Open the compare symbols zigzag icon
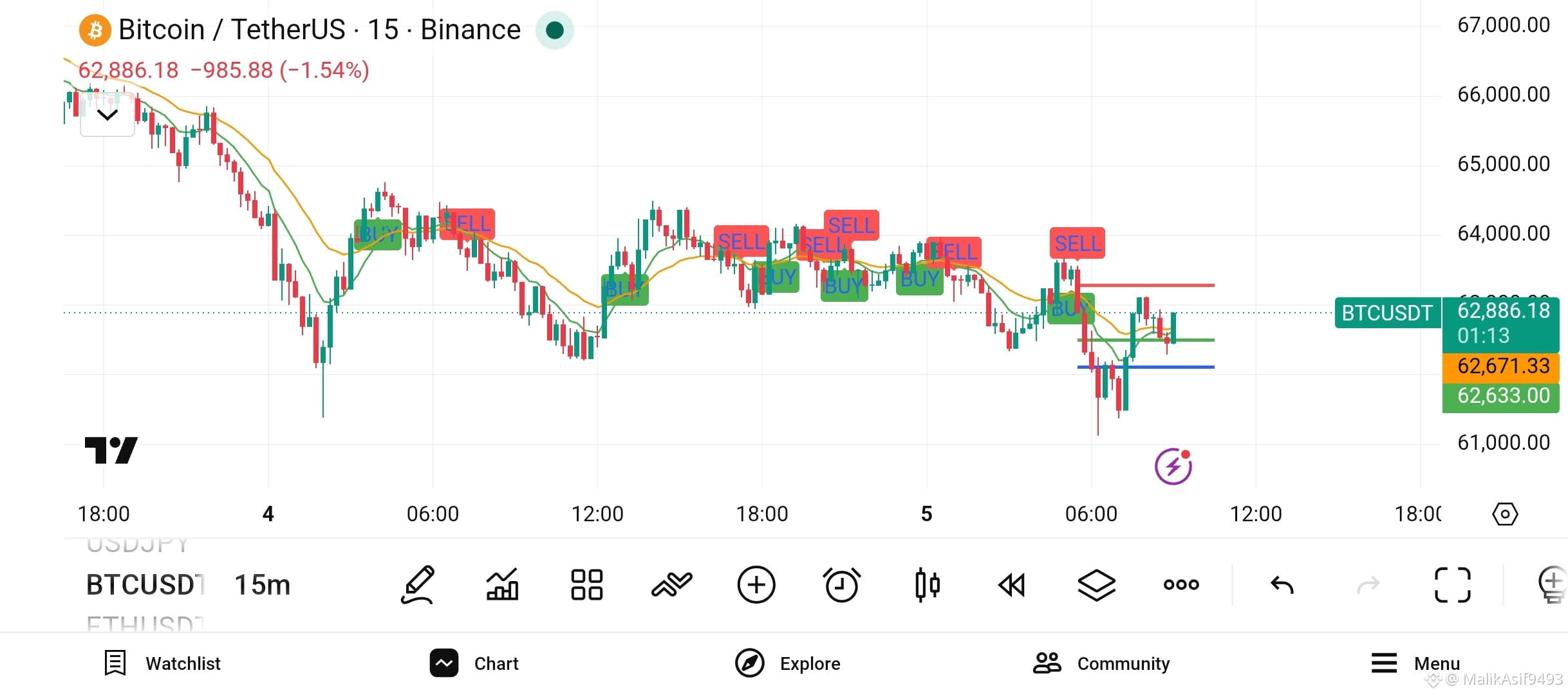 (671, 585)
